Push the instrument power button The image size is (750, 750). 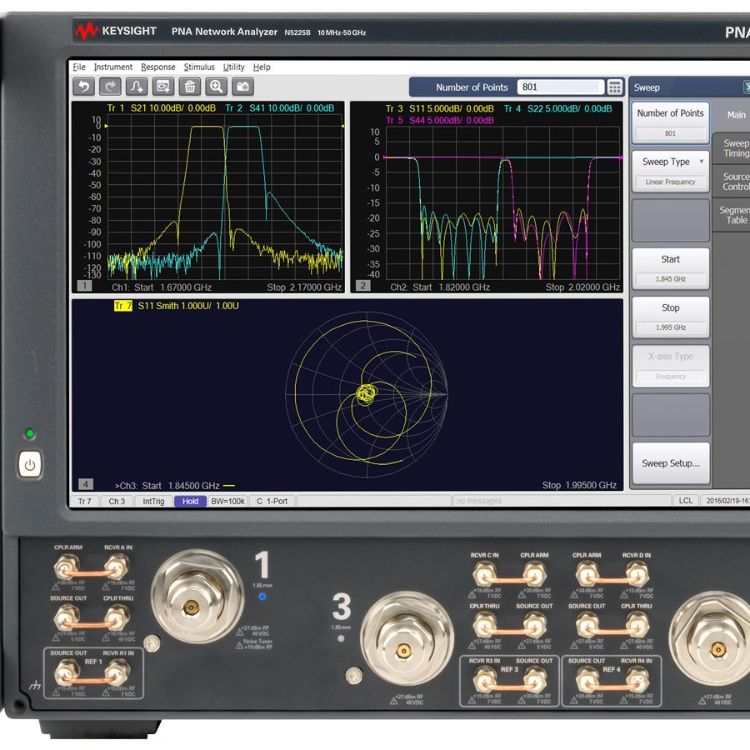[x=30, y=464]
